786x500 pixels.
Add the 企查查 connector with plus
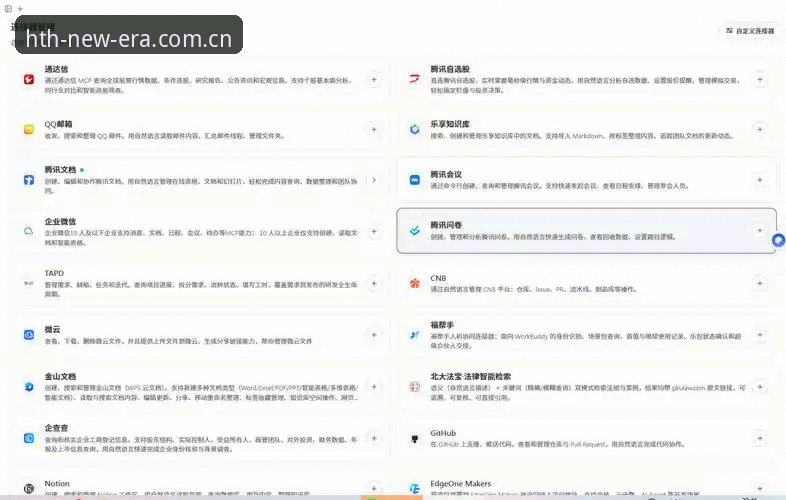(374, 438)
